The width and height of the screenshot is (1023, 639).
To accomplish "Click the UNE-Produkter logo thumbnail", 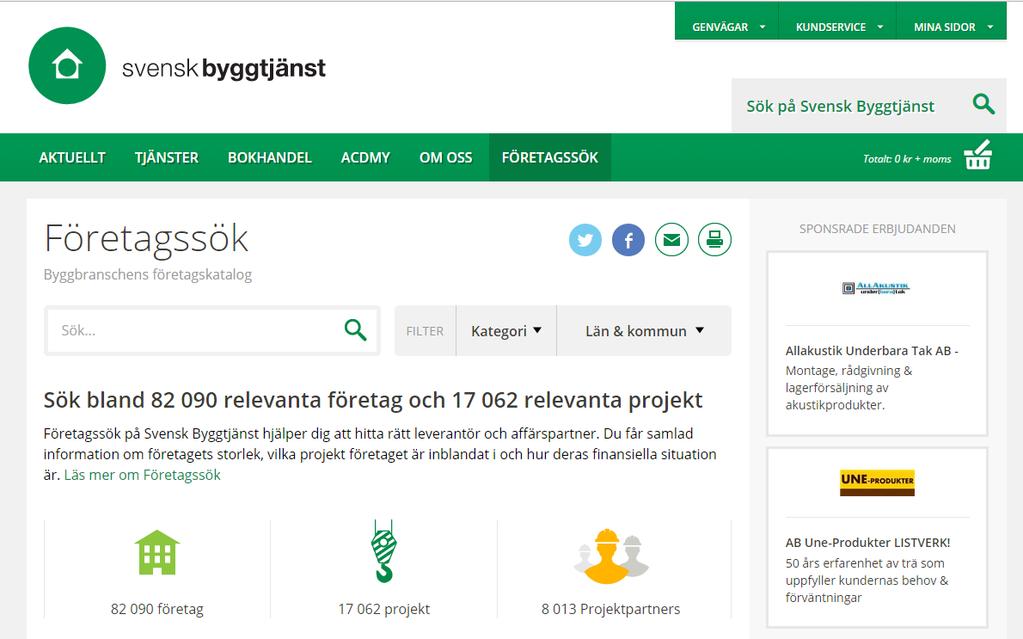I will [877, 482].
